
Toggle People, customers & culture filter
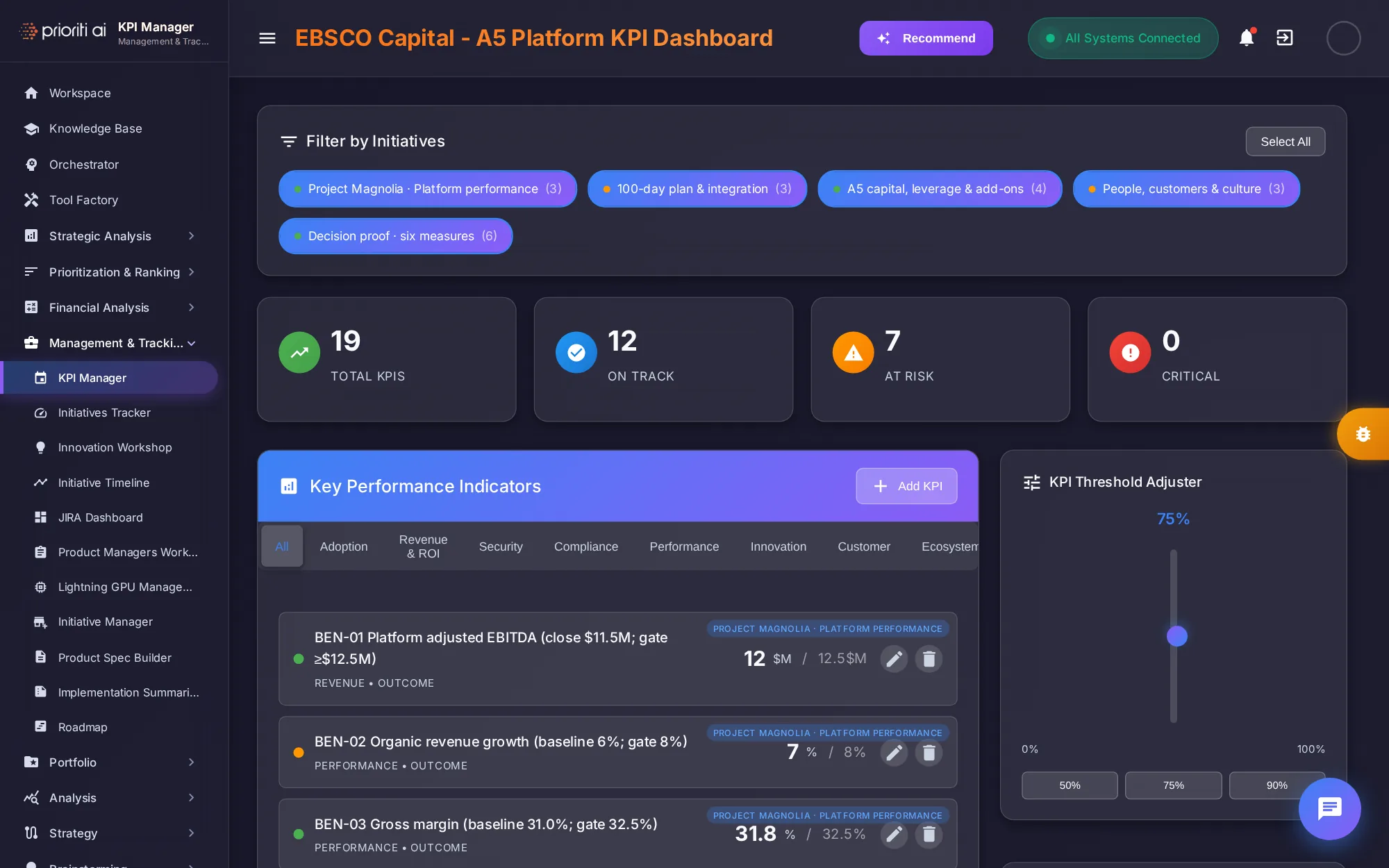tap(1186, 189)
